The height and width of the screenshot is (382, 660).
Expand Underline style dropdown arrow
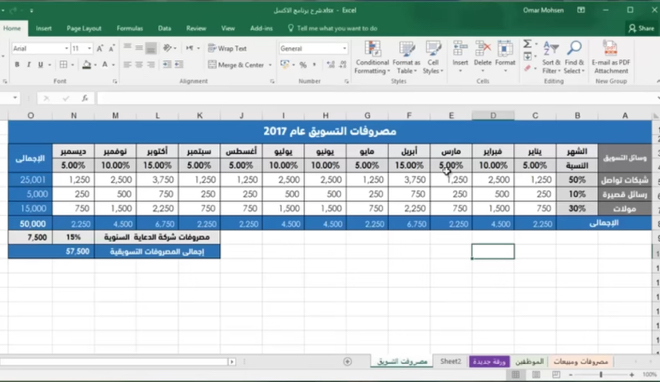49,65
